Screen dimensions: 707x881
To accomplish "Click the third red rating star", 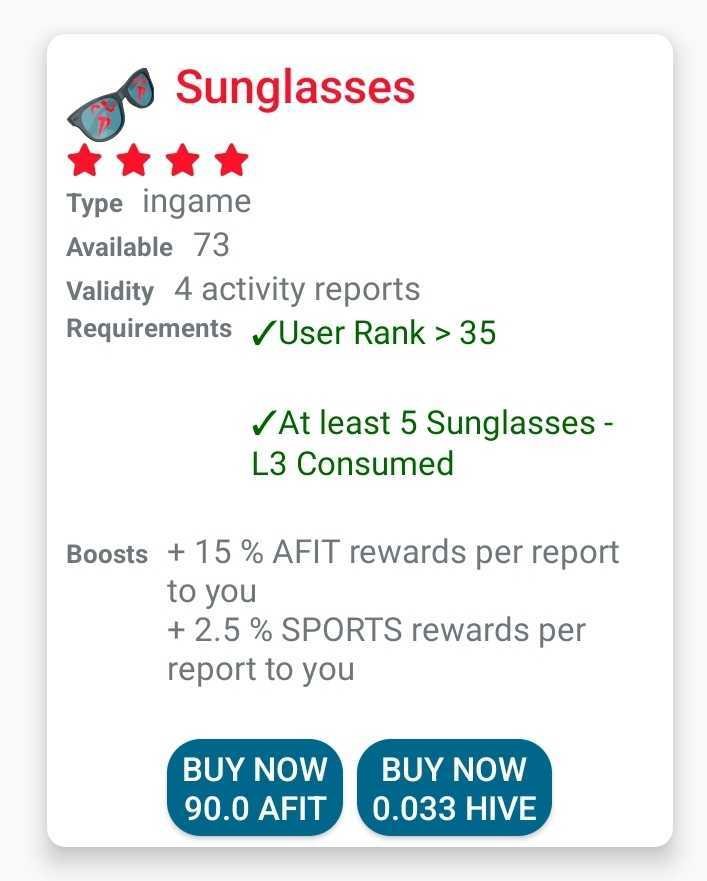I will [183, 160].
